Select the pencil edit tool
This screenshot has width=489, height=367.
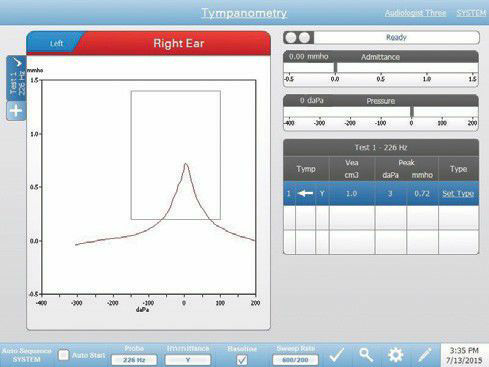point(425,355)
